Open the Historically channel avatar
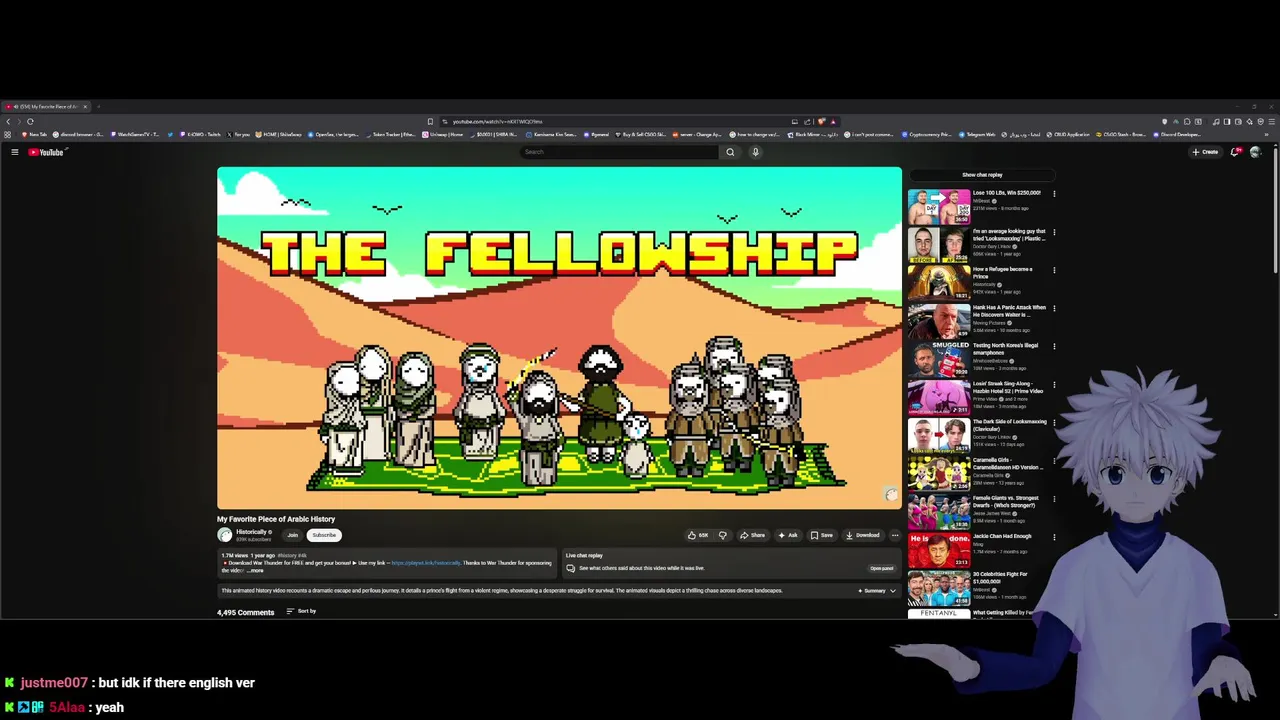The width and height of the screenshot is (1280, 720). (225, 535)
